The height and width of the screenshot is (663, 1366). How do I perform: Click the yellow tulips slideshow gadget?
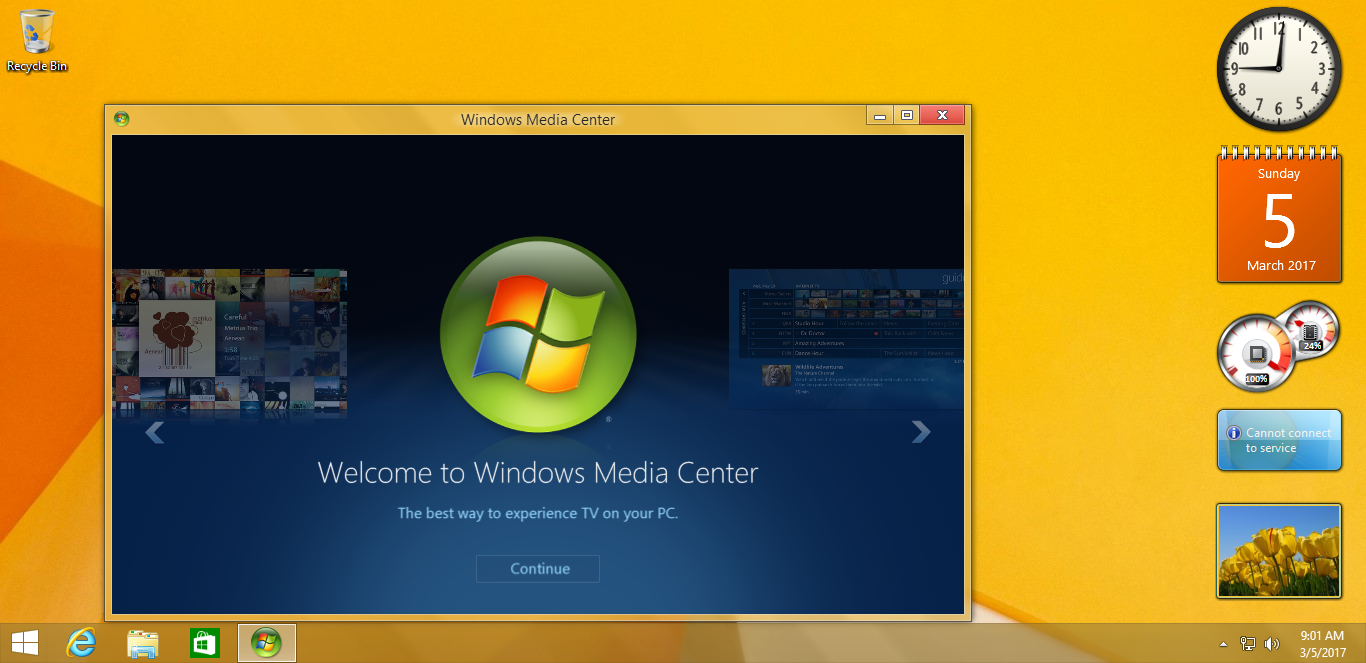[1279, 551]
